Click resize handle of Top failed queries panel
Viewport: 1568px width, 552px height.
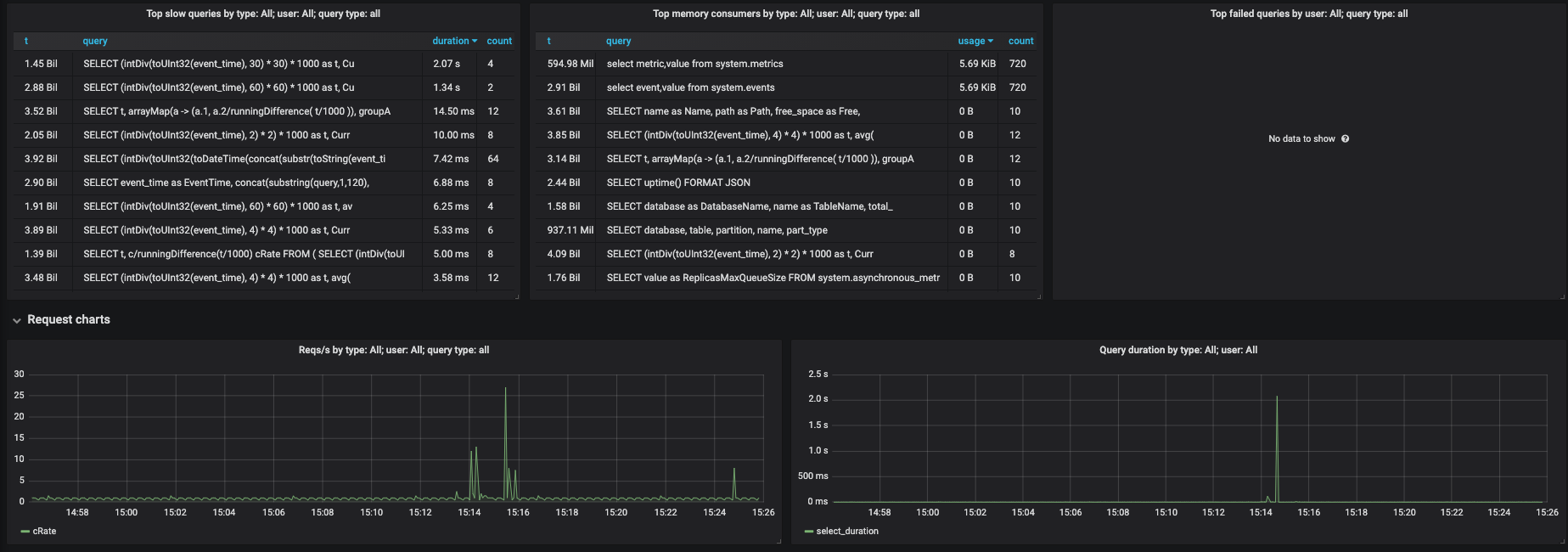point(1562,296)
